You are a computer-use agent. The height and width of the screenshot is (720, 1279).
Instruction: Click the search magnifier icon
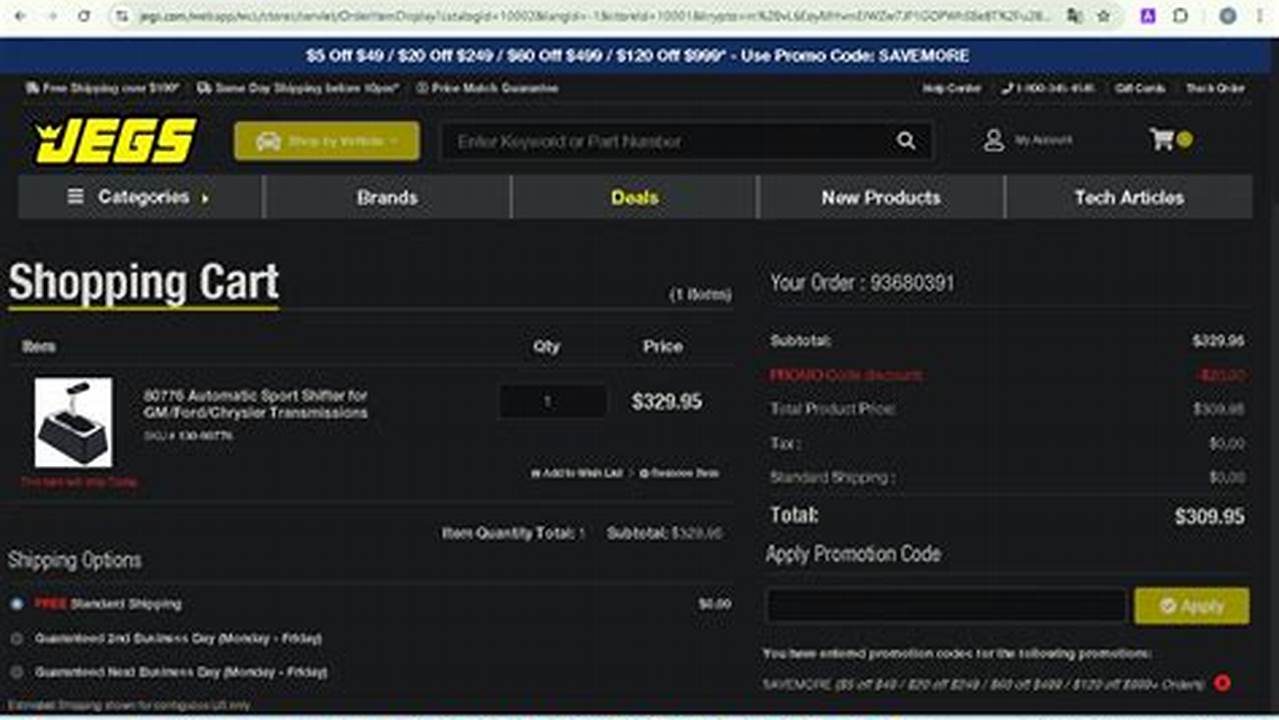[x=906, y=141]
